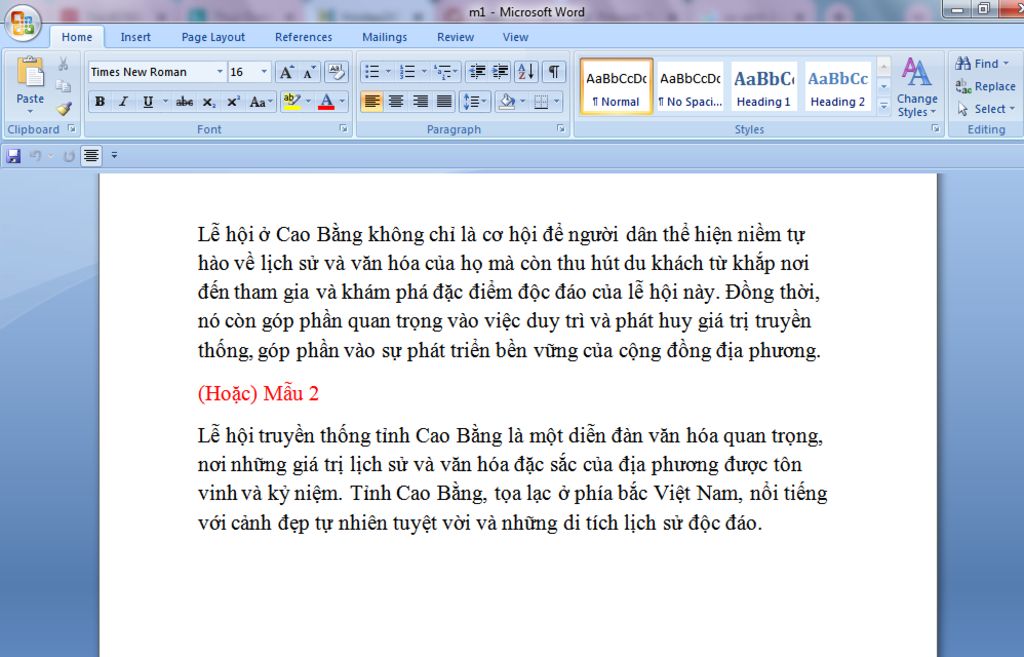Open highlight color dropdown arrow
This screenshot has width=1024, height=657.
point(308,101)
